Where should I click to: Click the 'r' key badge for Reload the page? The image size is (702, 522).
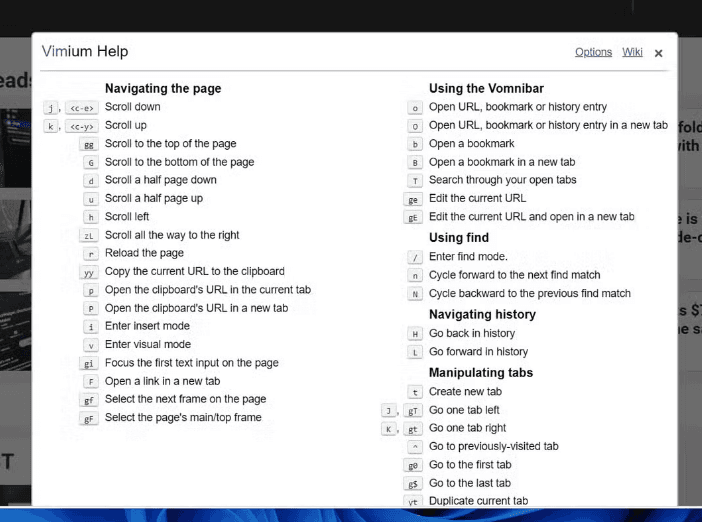[x=91, y=254]
